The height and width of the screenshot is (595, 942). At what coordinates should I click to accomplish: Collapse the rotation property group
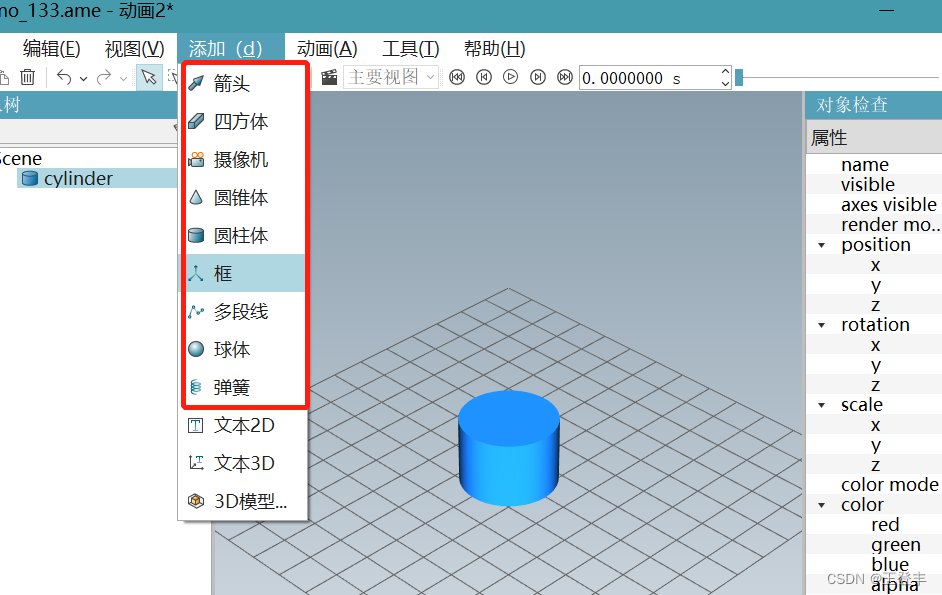[x=823, y=324]
